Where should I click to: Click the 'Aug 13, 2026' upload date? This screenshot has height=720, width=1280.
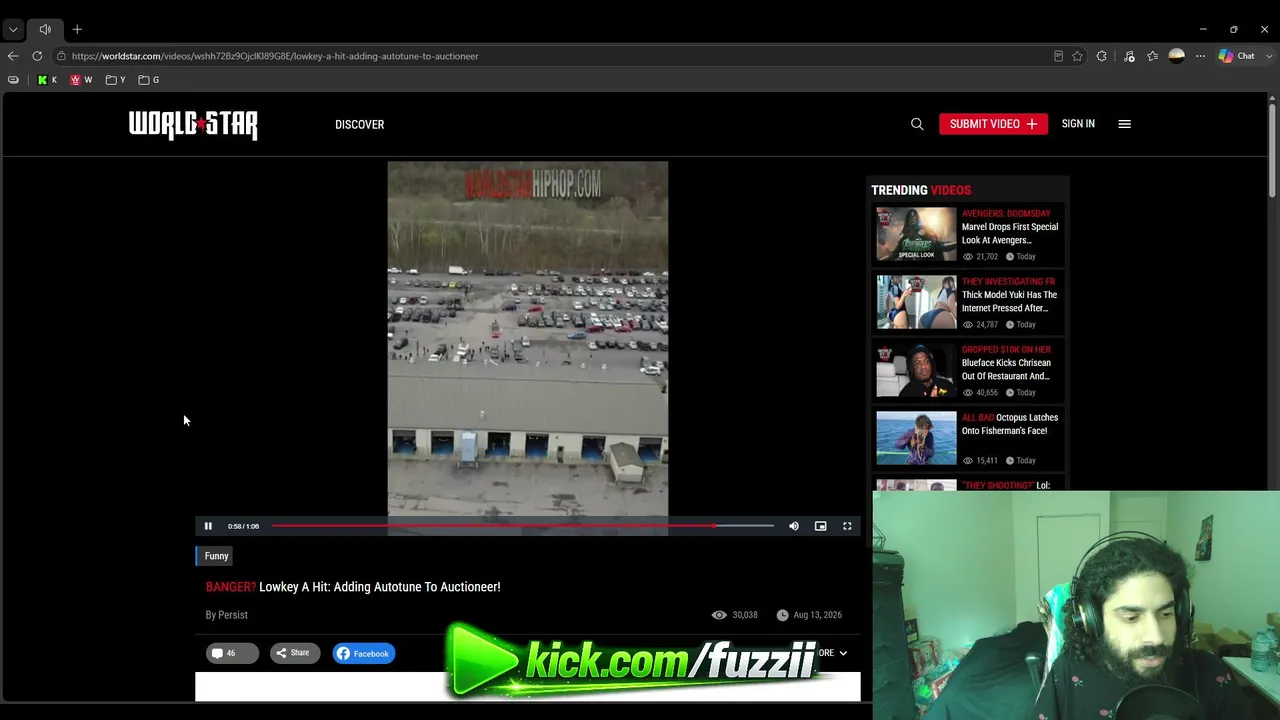click(818, 615)
